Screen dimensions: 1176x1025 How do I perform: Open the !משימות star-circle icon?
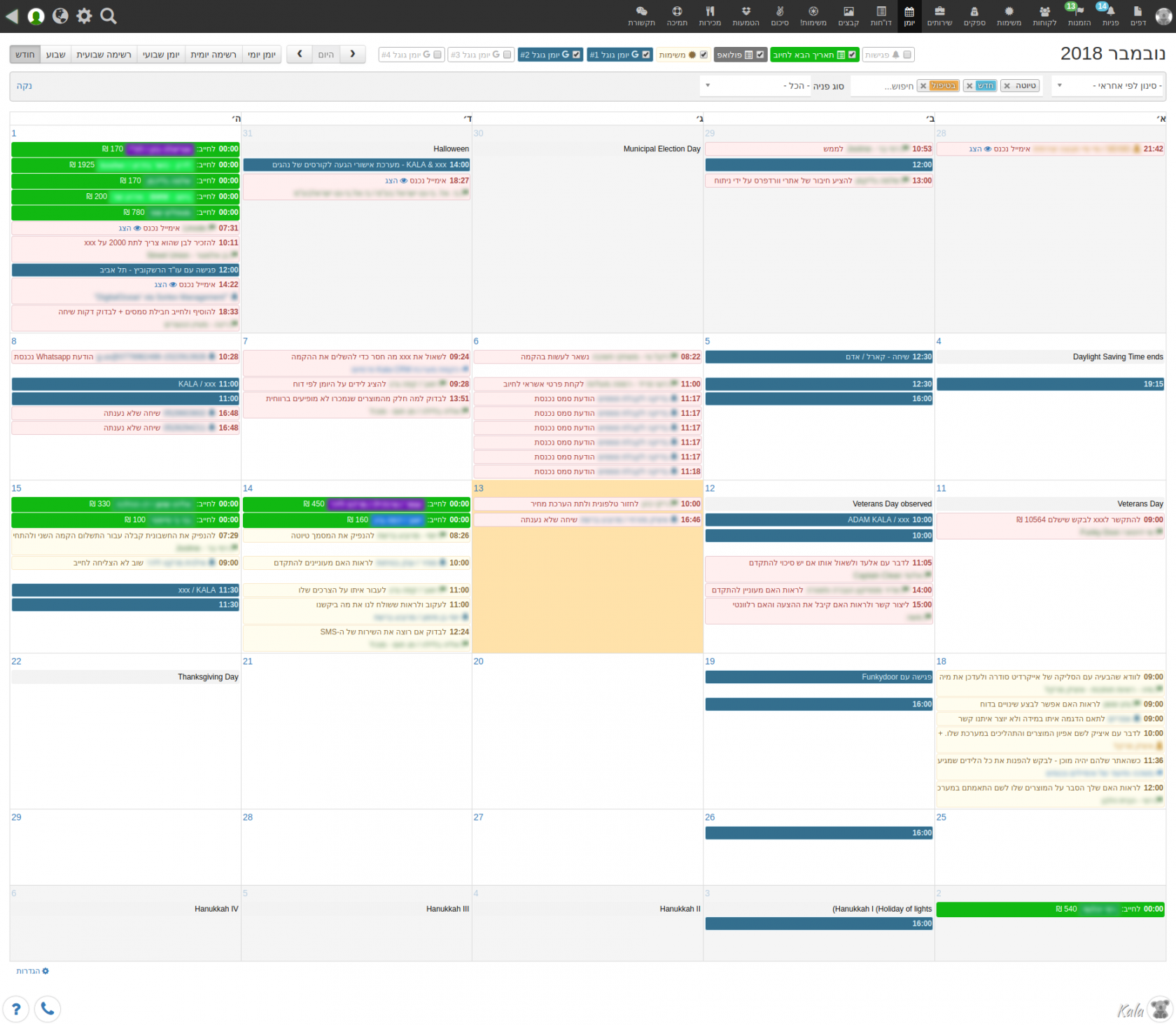[x=813, y=15]
